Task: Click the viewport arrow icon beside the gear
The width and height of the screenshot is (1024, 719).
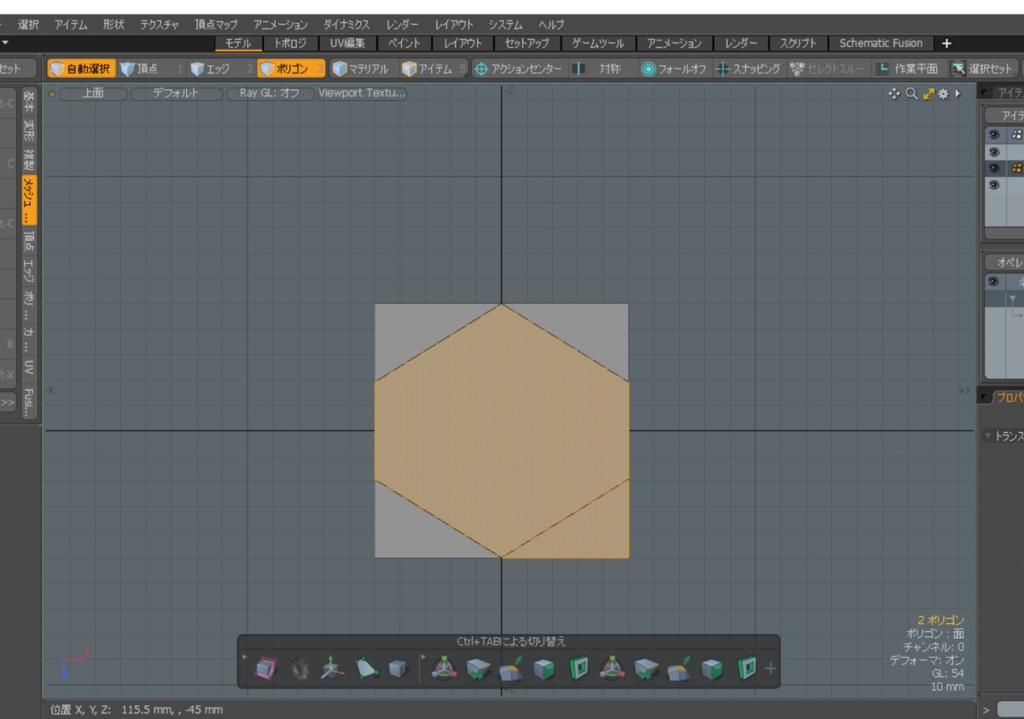Action: [x=957, y=93]
